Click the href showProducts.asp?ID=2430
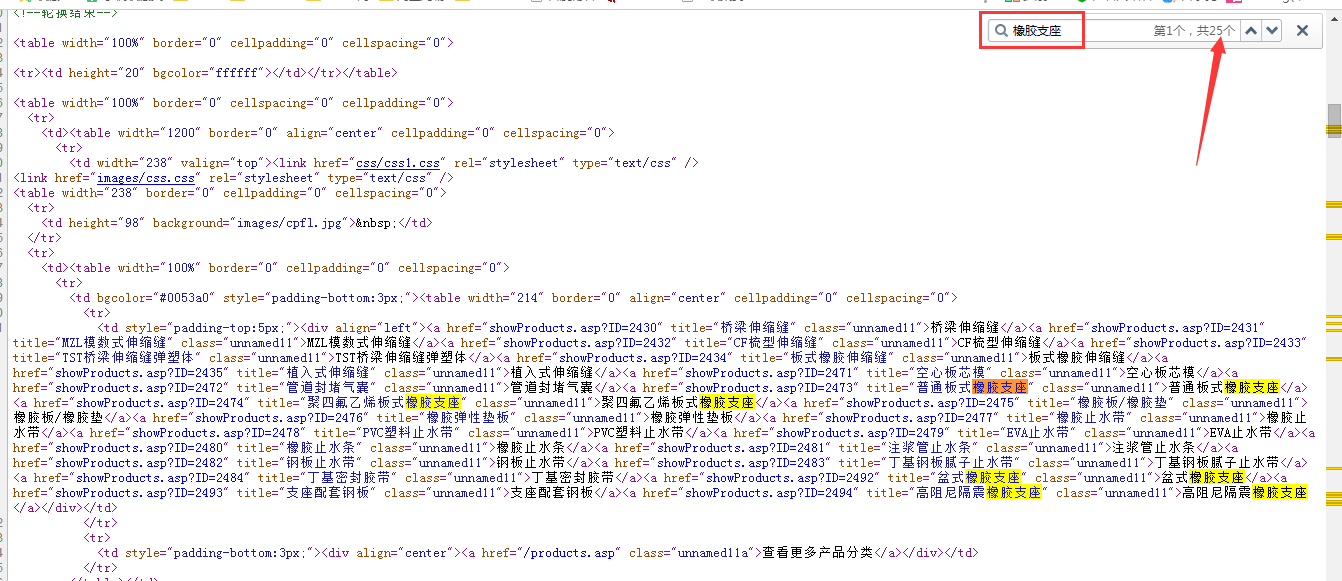Image resolution: width=1342 pixels, height=581 pixels. coord(573,328)
